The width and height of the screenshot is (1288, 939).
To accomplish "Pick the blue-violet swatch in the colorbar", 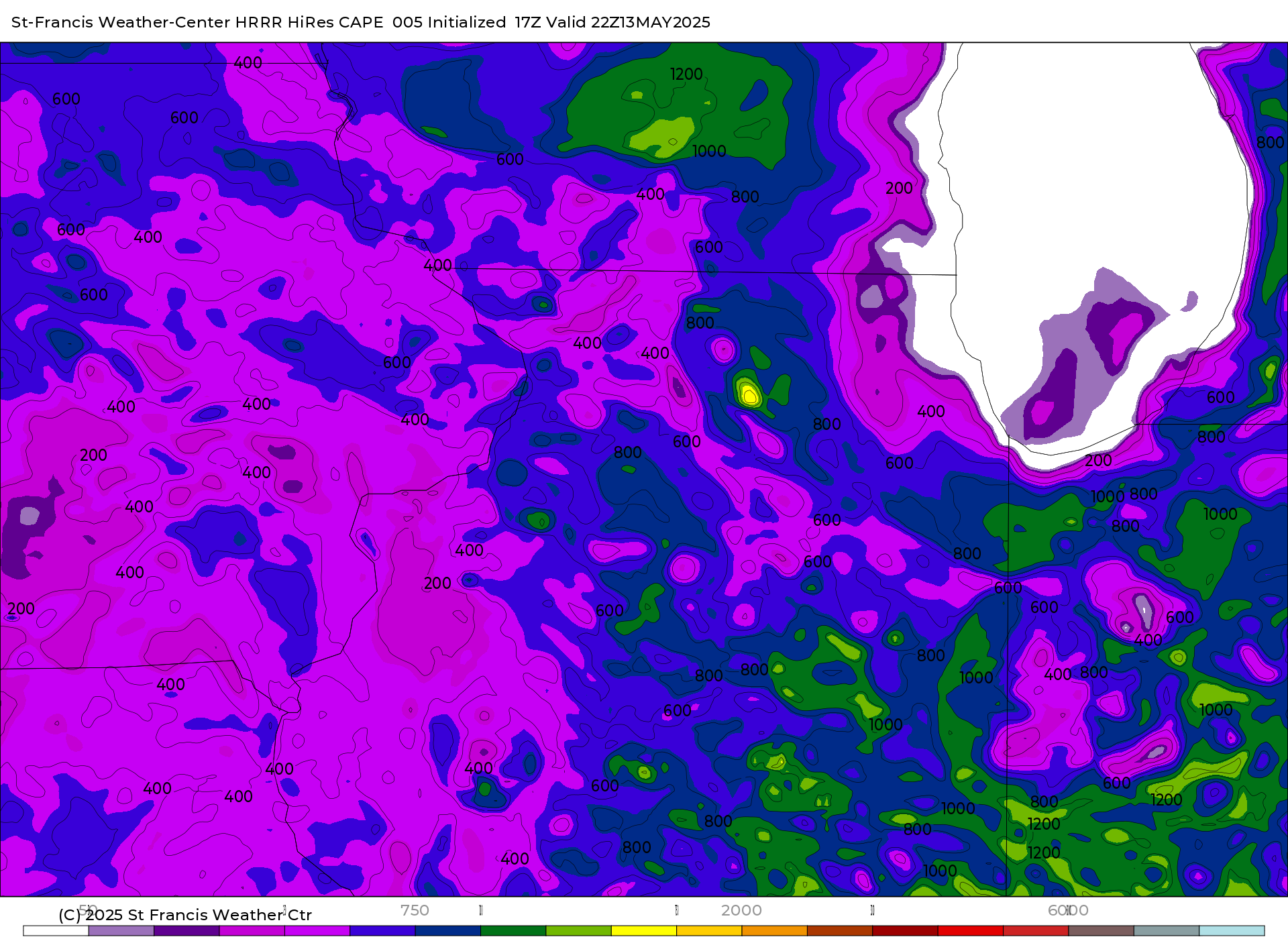I will pos(382,931).
